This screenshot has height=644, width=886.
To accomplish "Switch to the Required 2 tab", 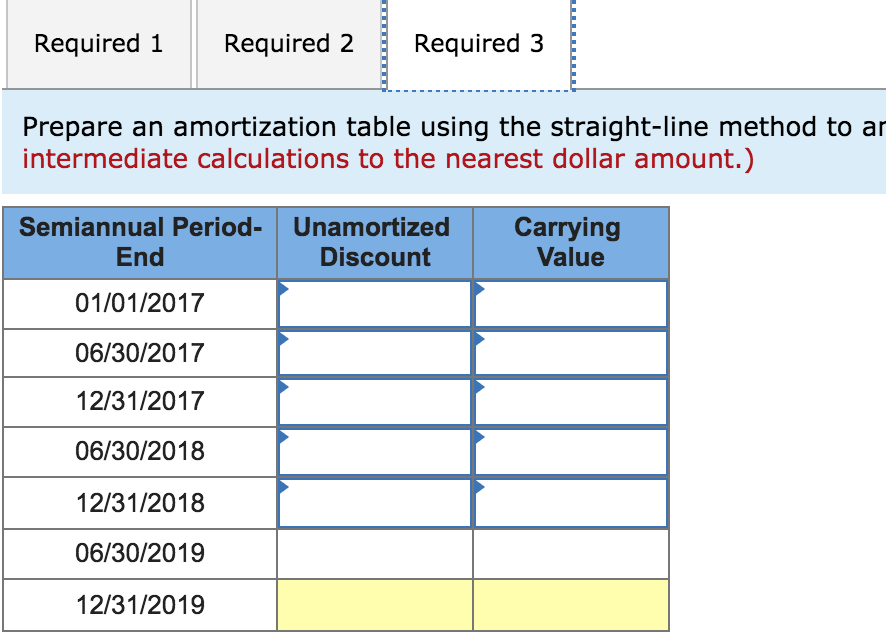I will [x=288, y=43].
